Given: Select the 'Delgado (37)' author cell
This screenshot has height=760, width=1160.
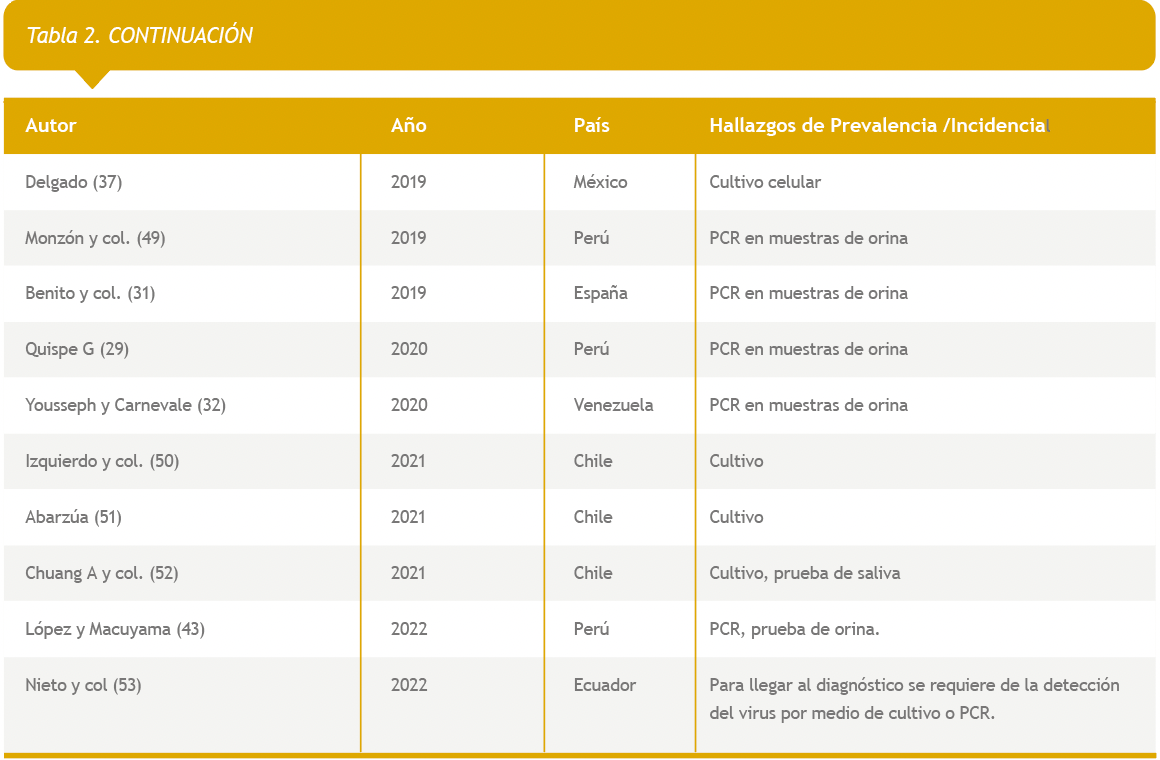Looking at the screenshot, I should click(x=74, y=182).
